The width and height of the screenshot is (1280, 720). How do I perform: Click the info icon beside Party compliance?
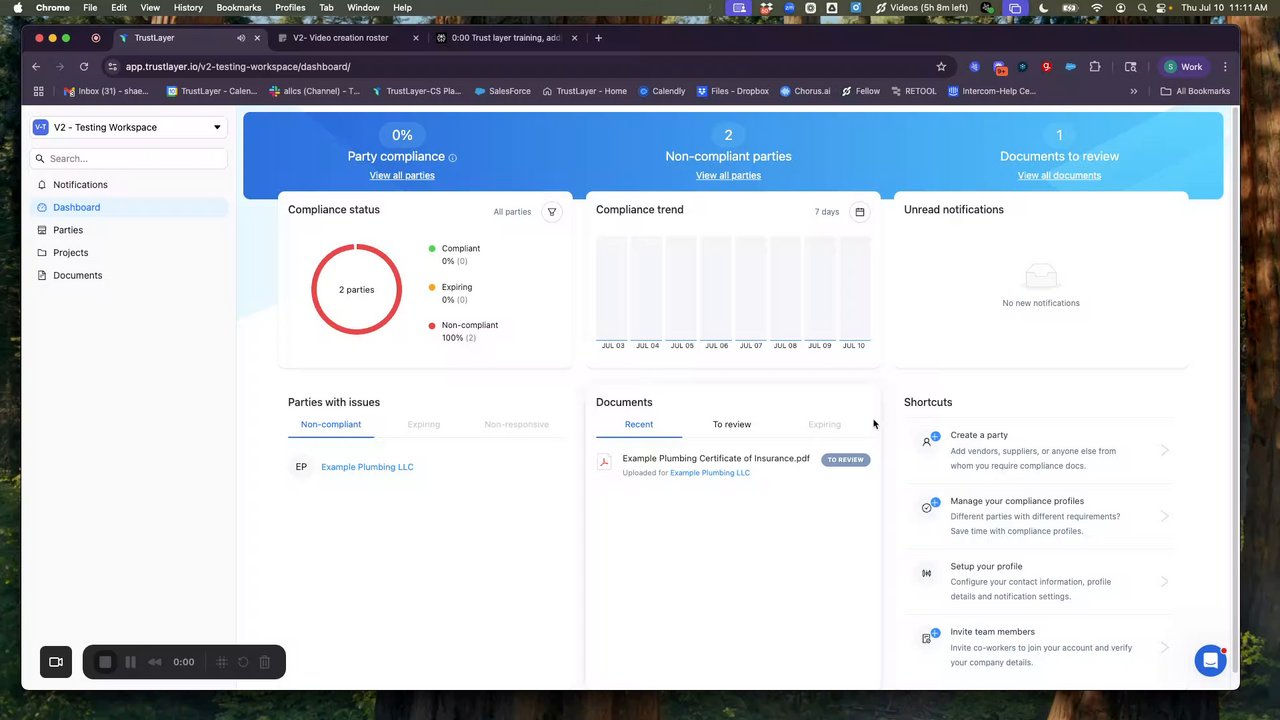tap(452, 158)
